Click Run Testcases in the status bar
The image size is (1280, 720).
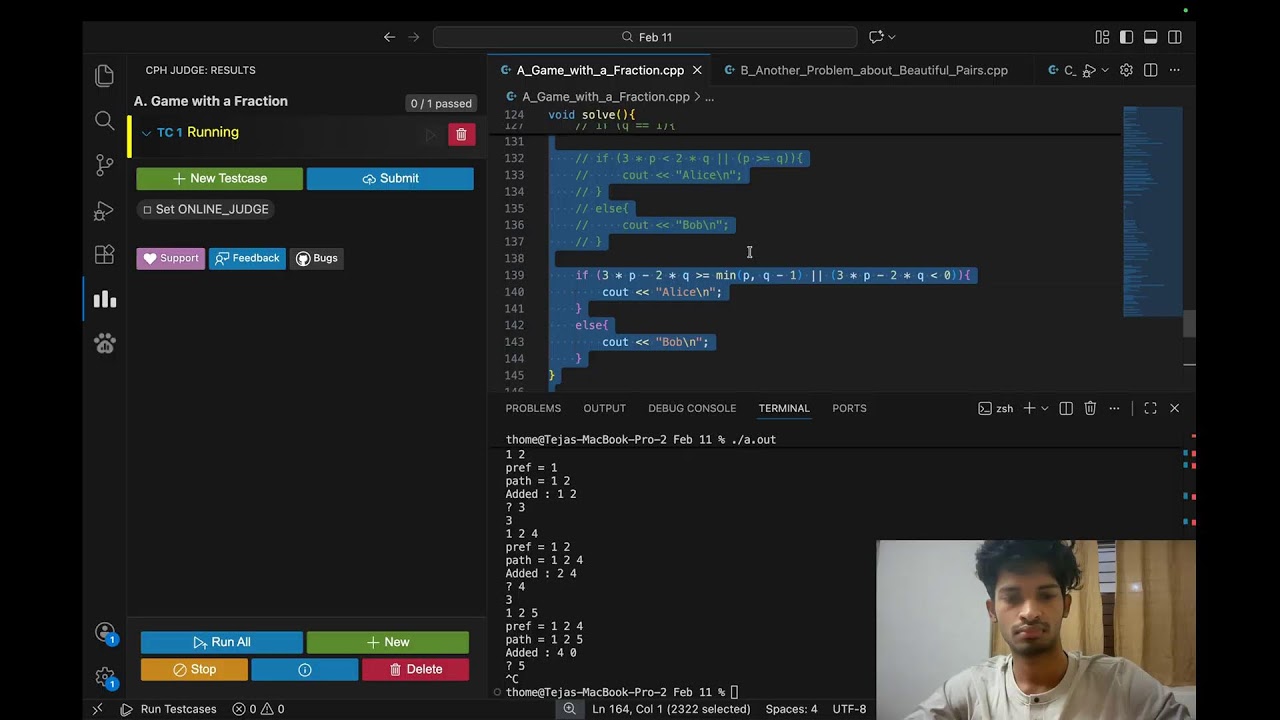click(x=168, y=709)
